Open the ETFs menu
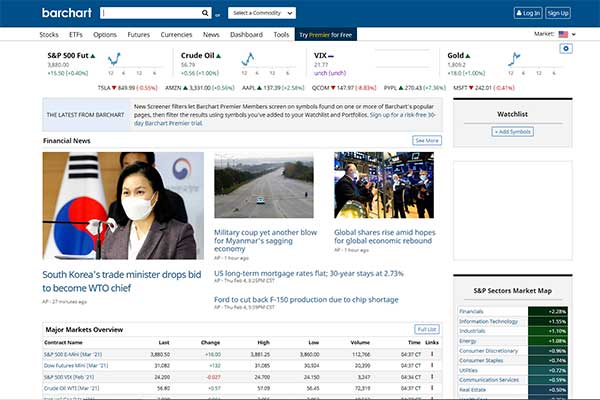This screenshot has height=400, width=600. (76, 34)
